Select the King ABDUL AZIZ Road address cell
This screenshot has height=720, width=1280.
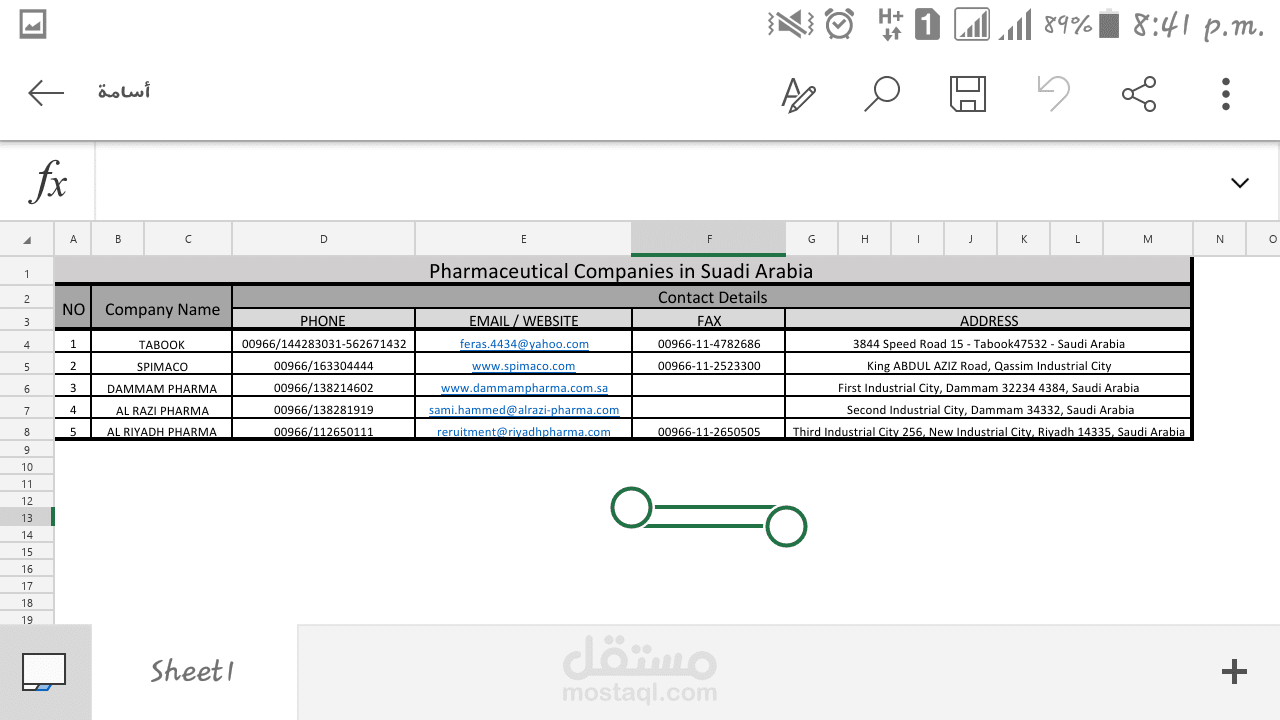click(989, 366)
